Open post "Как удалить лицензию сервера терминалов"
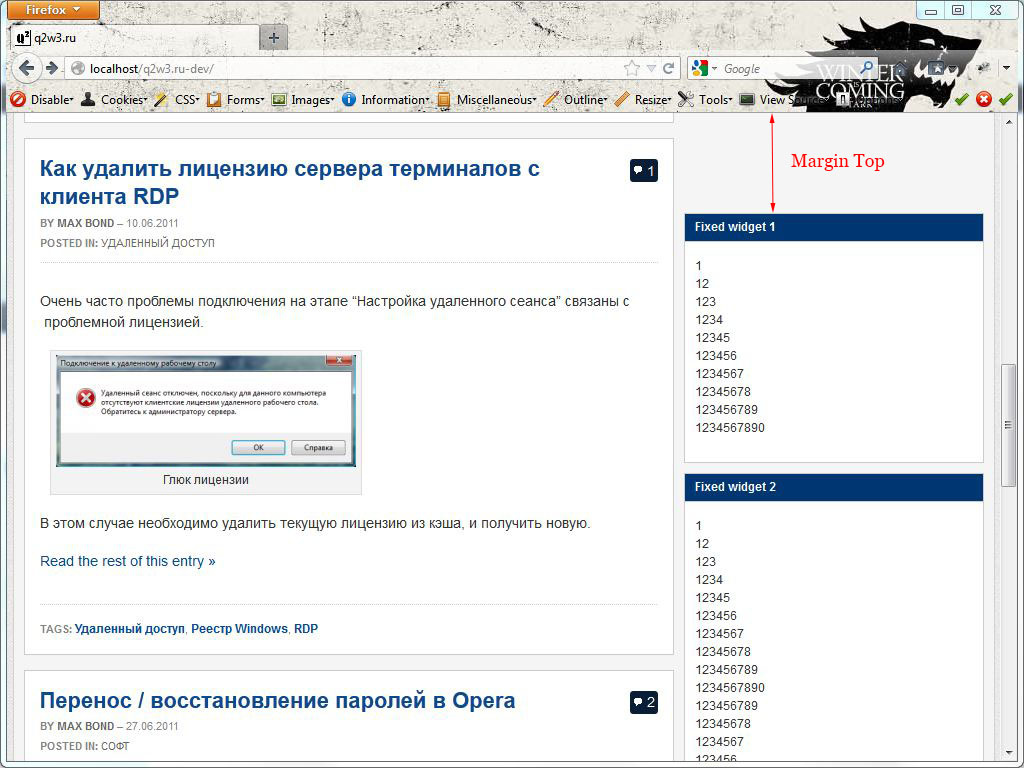The image size is (1024, 768). click(290, 182)
